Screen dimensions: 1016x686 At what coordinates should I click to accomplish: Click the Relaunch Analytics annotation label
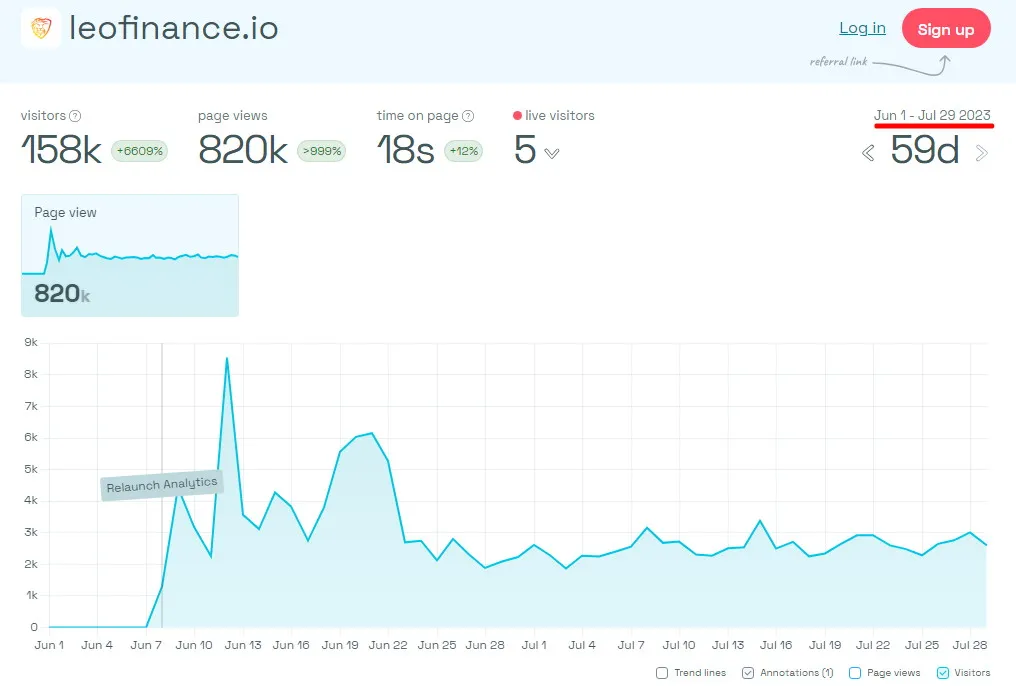[162, 485]
